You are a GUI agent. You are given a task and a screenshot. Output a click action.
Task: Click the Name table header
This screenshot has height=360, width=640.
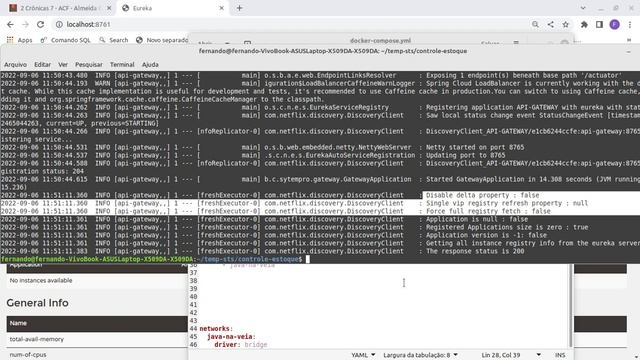click(18, 323)
